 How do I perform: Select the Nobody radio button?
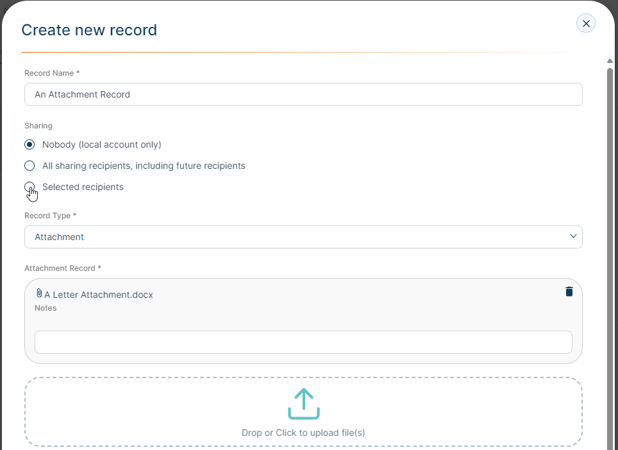30,145
